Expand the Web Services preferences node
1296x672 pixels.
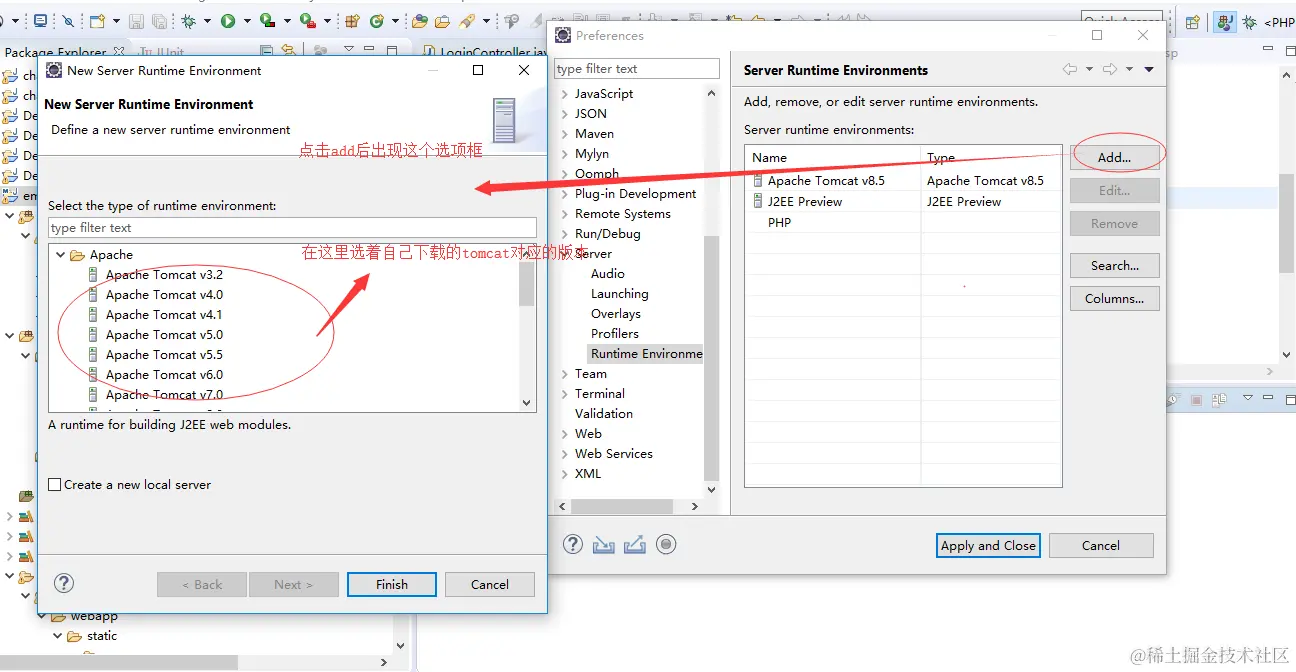pos(565,454)
